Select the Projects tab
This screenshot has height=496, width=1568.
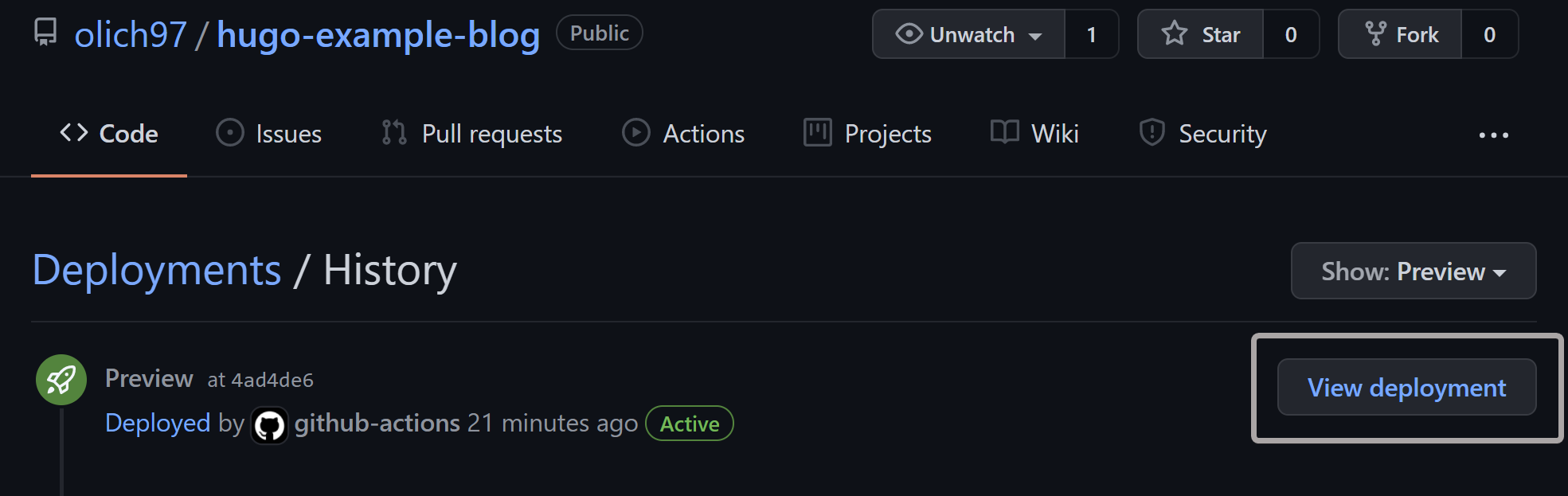click(868, 134)
